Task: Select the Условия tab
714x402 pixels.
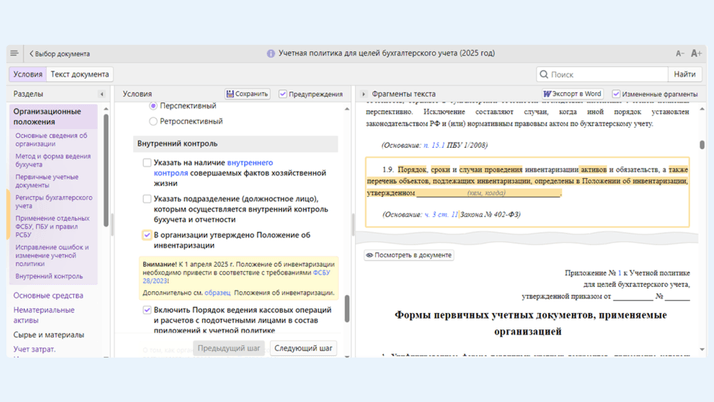Action: [x=28, y=74]
